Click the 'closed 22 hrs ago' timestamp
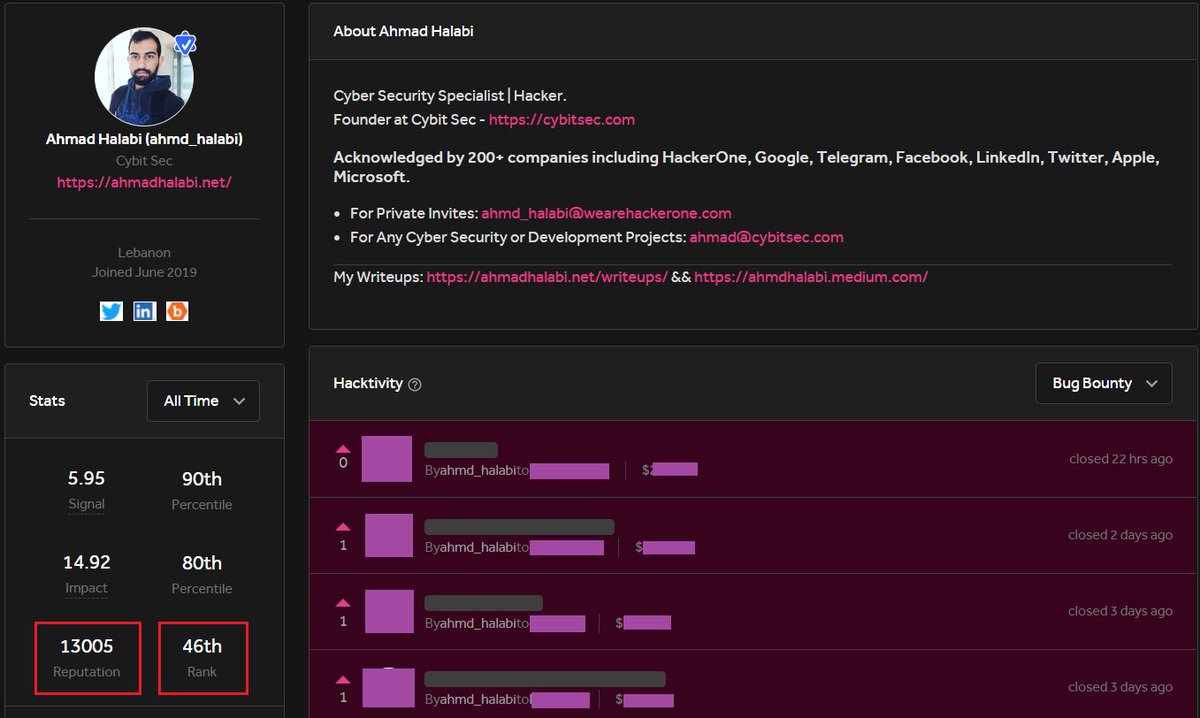1200x718 pixels. point(1120,459)
